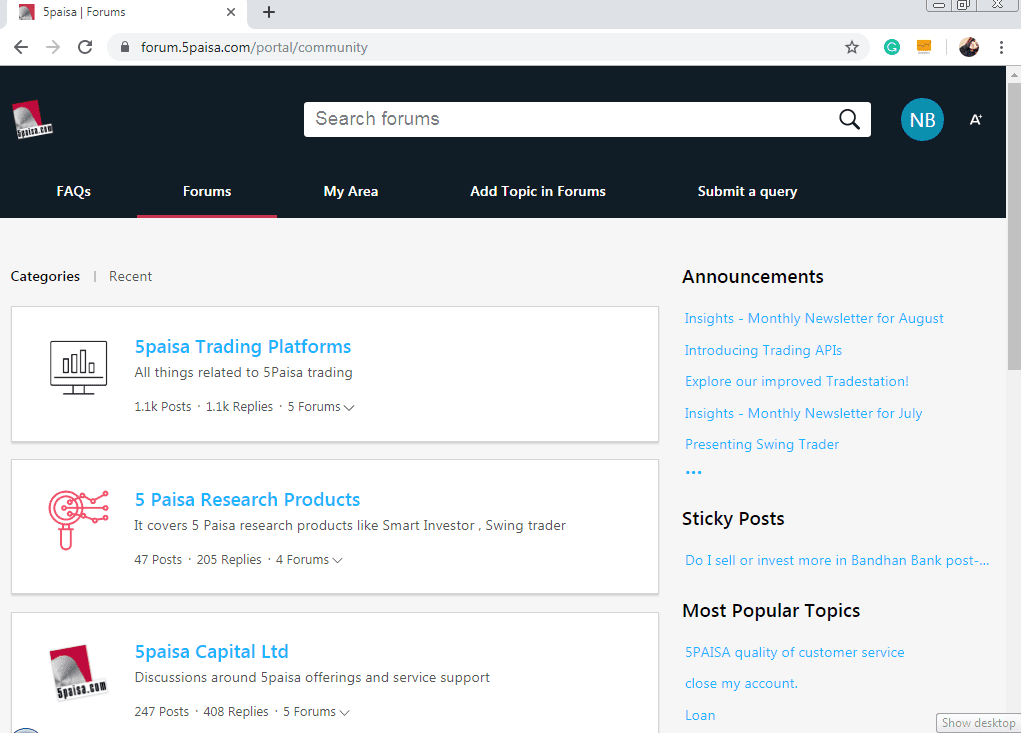1021x733 pixels.
Task: Click the 5paisa Capital Ltd logo thumbnail
Action: pos(78,672)
